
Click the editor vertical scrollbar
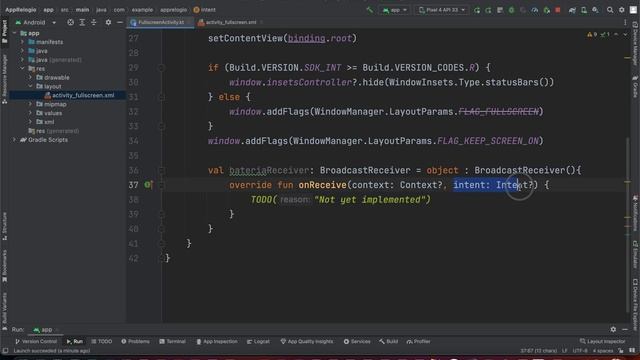pos(627,224)
